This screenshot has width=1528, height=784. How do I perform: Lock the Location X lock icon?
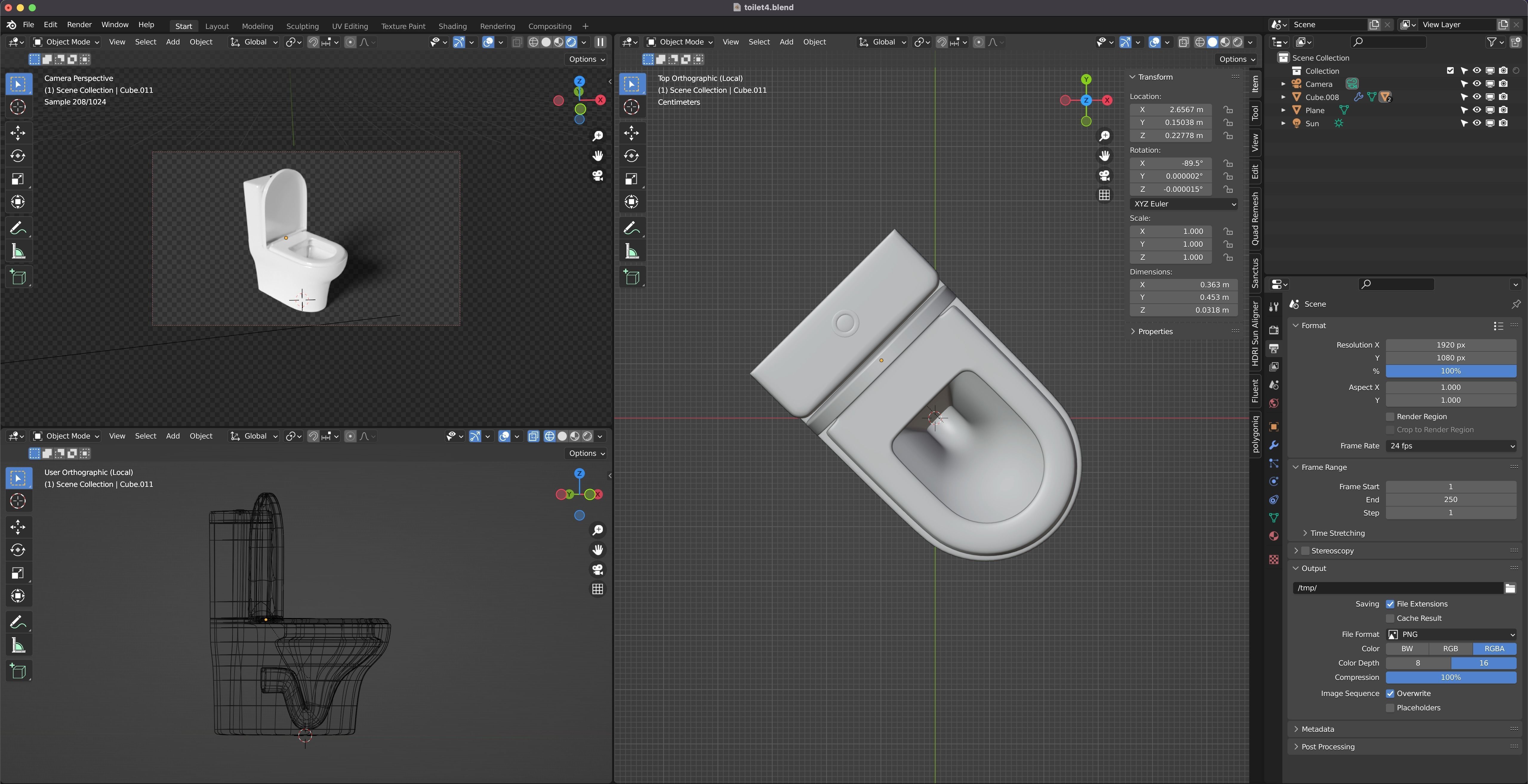pyautogui.click(x=1228, y=110)
